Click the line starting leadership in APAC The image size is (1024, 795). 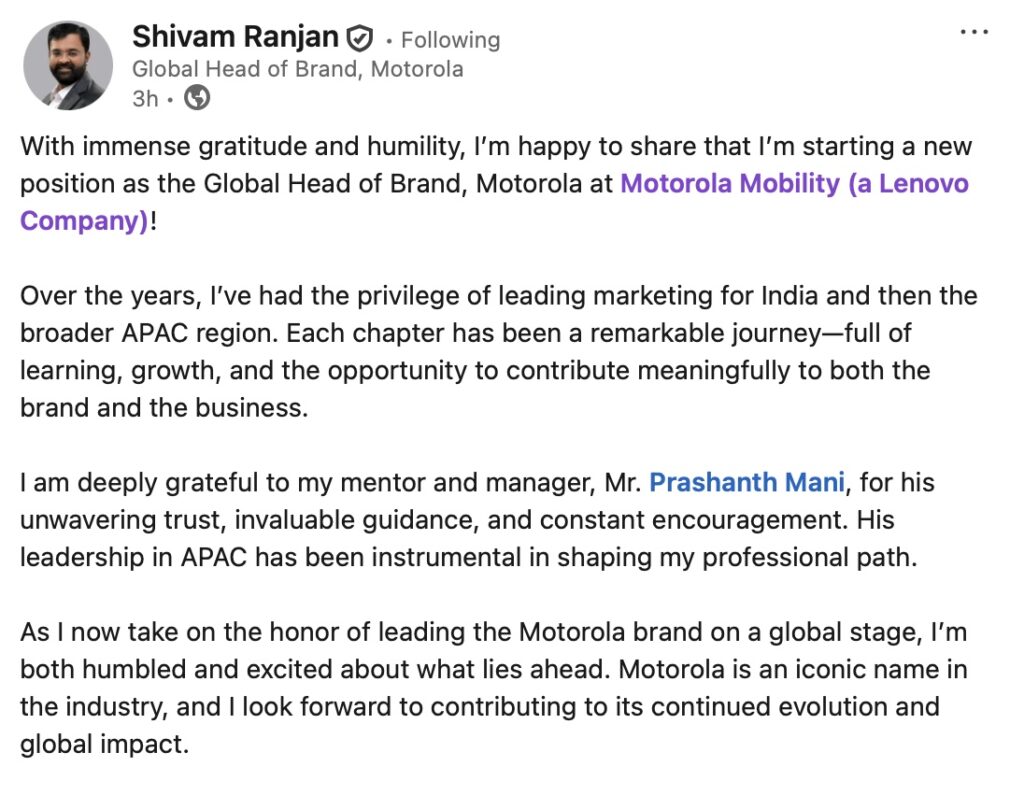tap(469, 557)
